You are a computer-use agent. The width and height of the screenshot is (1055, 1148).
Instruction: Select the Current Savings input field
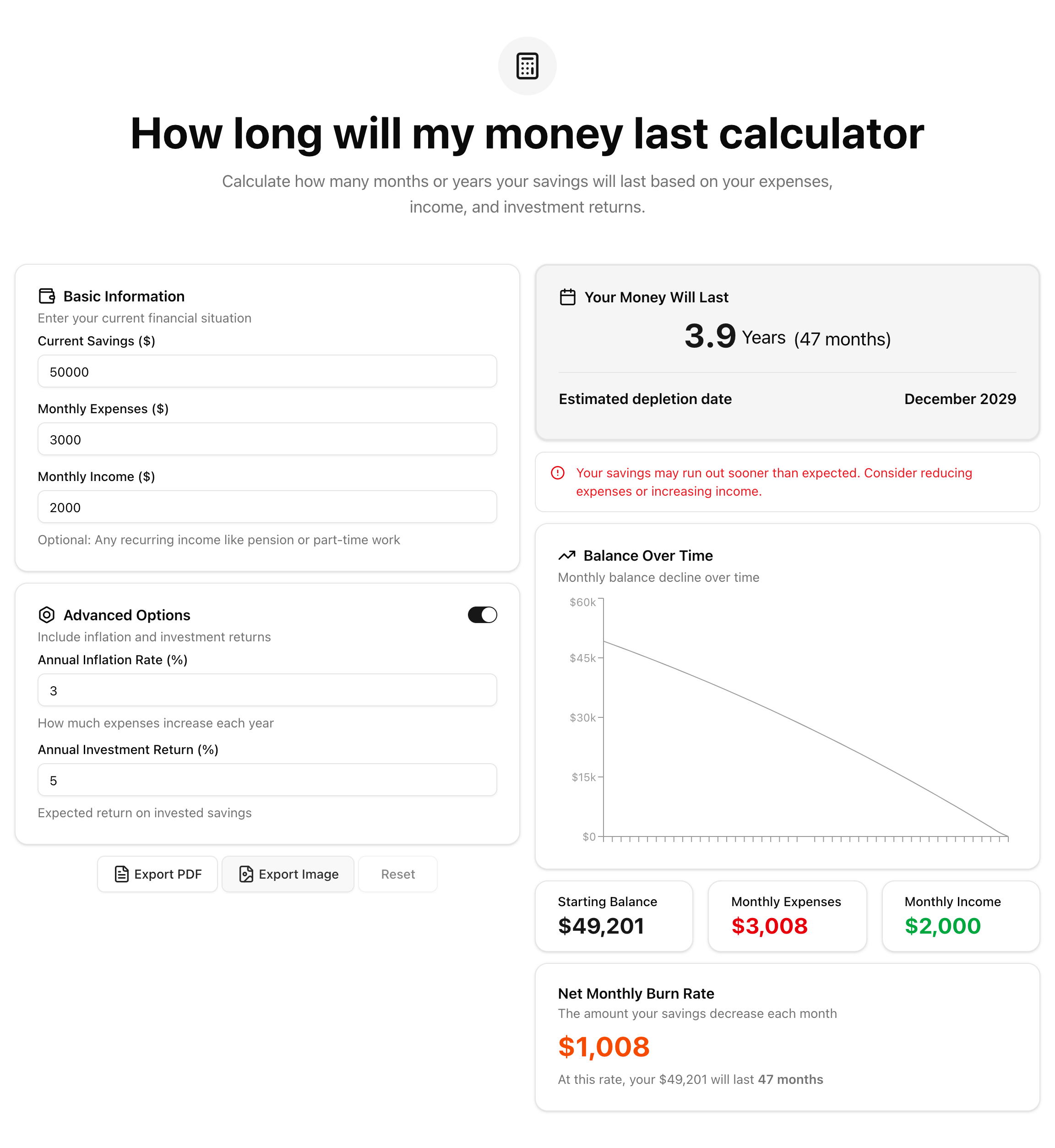[x=266, y=371]
